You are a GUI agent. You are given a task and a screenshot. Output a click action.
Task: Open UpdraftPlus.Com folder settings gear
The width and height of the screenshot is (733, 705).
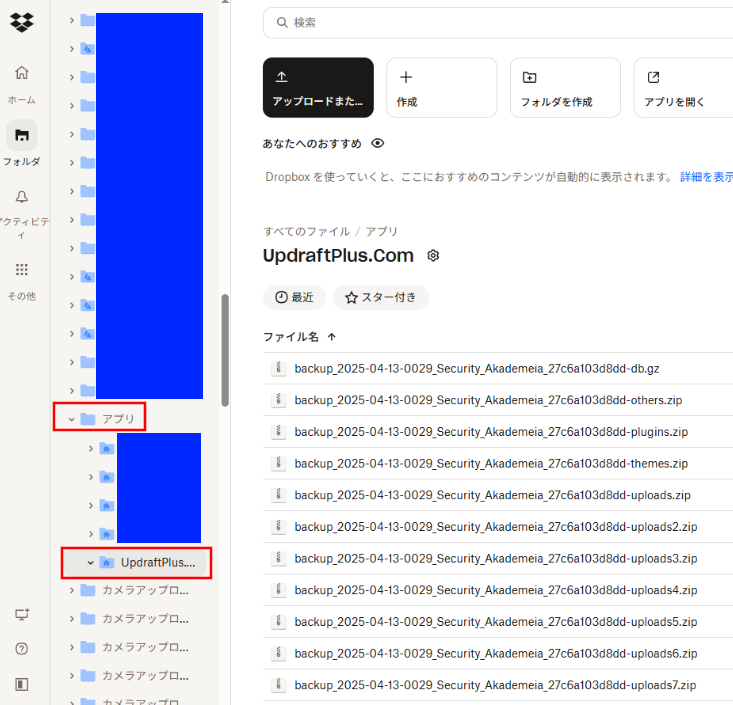[433, 255]
